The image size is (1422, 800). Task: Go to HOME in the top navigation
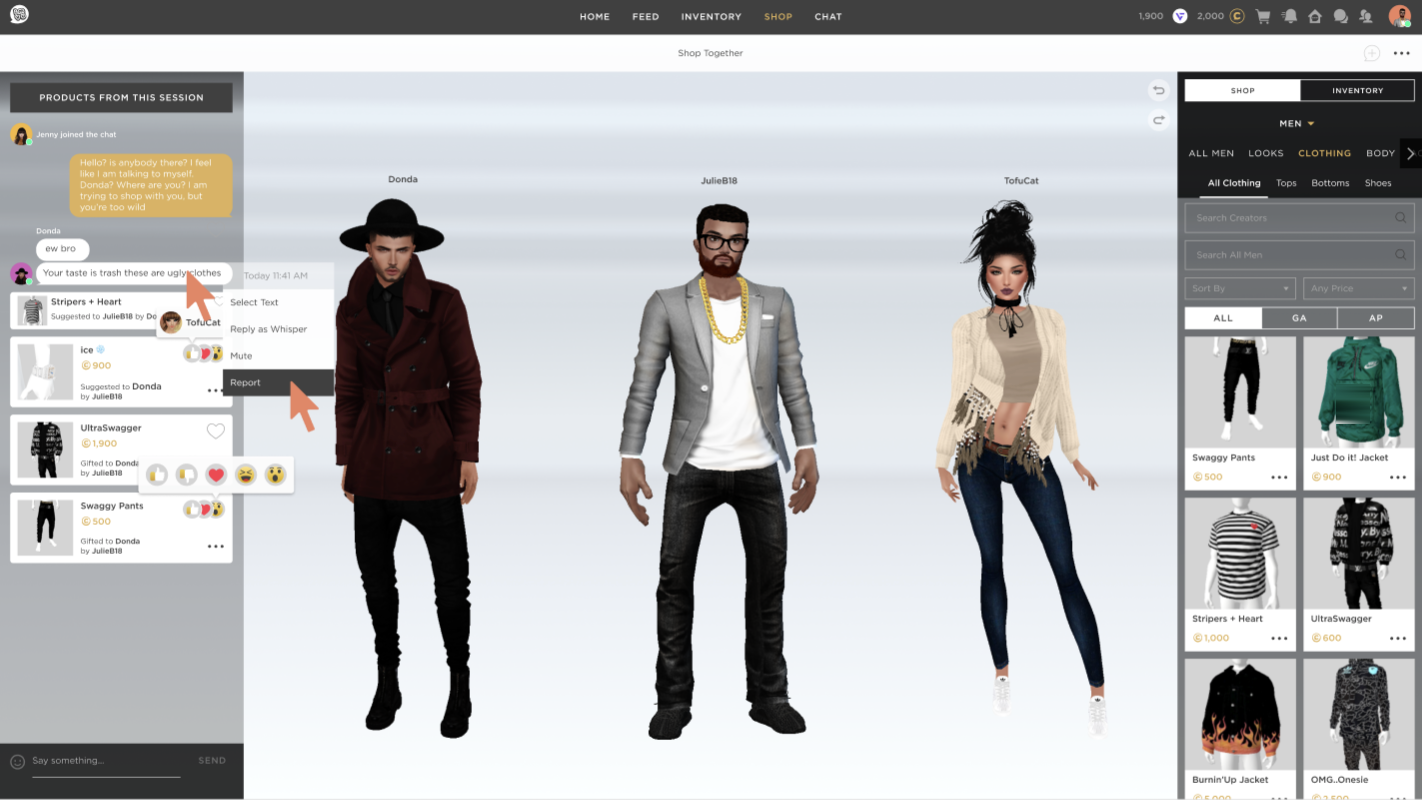point(594,17)
